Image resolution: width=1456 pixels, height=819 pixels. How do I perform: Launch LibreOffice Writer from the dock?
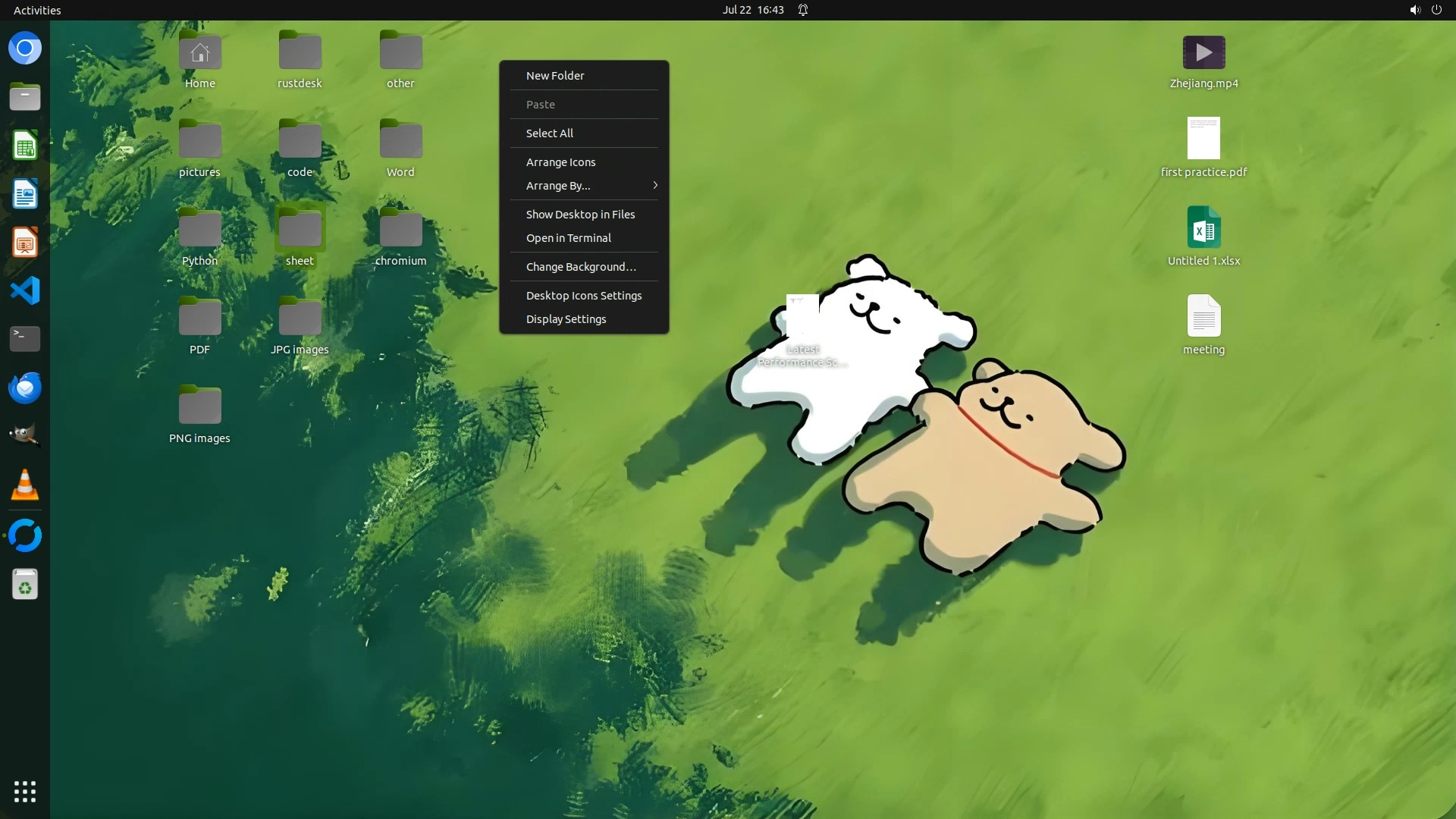click(x=25, y=194)
